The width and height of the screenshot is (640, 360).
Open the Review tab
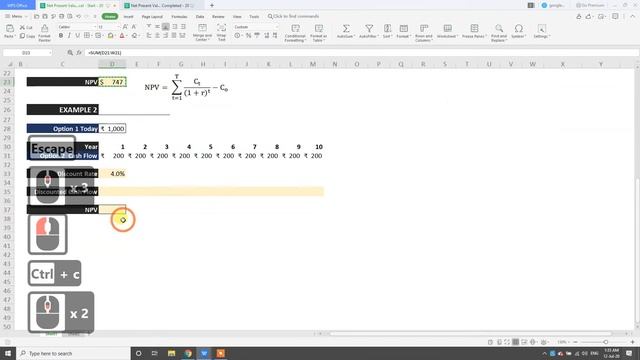218,16
